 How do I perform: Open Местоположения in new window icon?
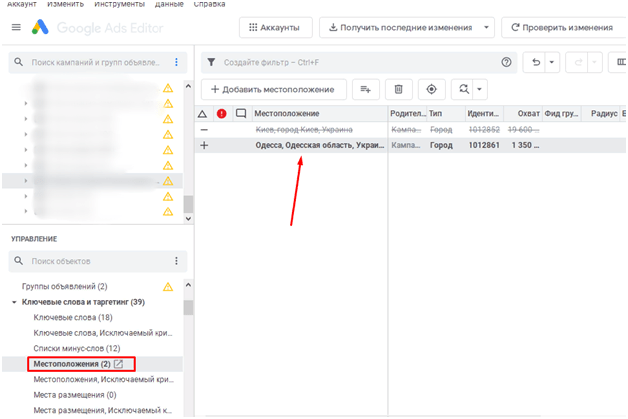[118, 364]
